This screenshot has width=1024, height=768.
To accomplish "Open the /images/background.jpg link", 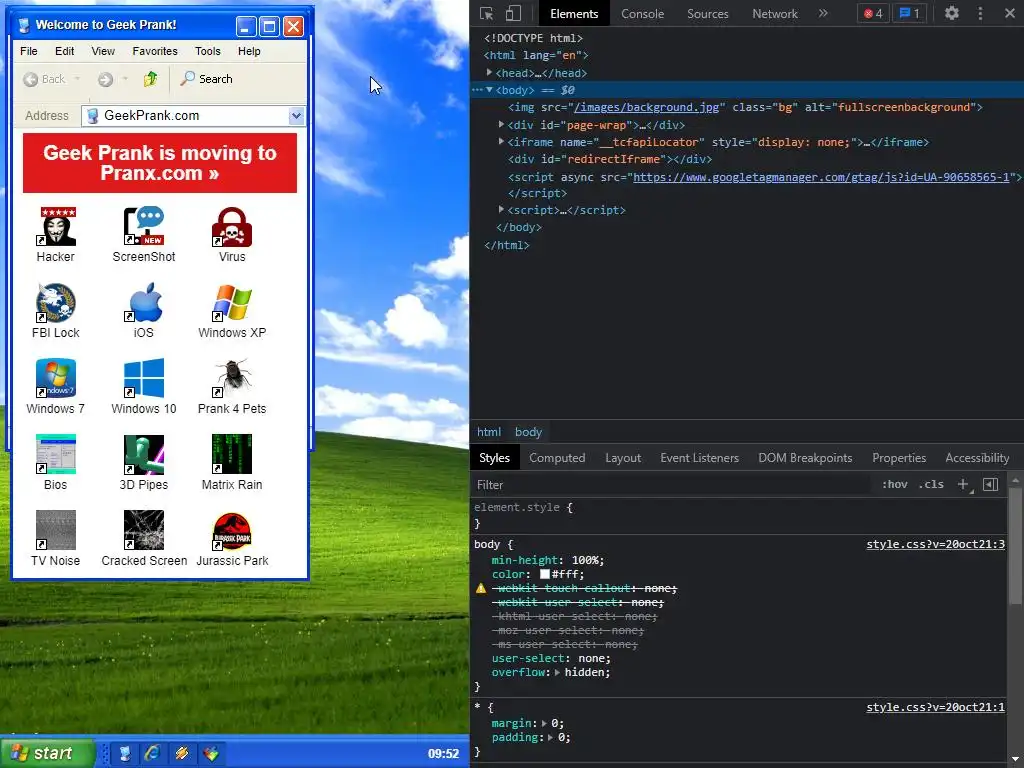I will (x=646, y=107).
